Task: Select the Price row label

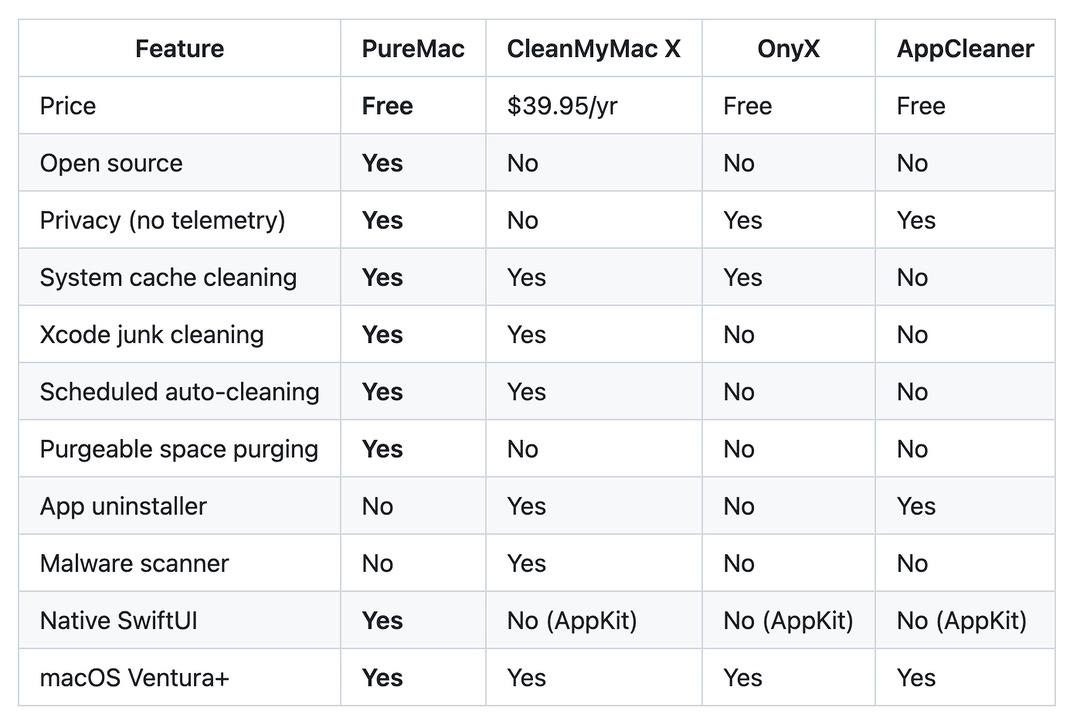Action: [x=68, y=106]
